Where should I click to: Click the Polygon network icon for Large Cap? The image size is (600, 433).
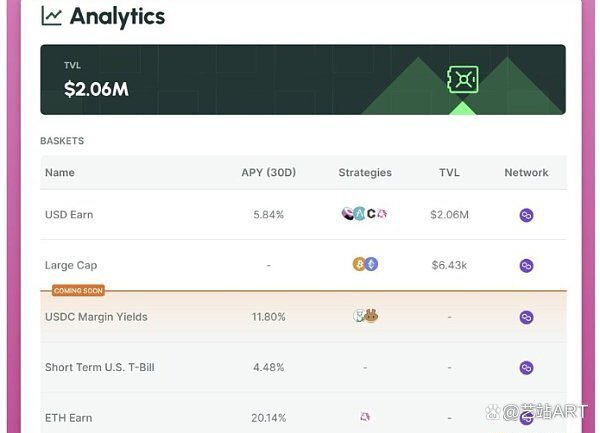pyautogui.click(x=527, y=266)
